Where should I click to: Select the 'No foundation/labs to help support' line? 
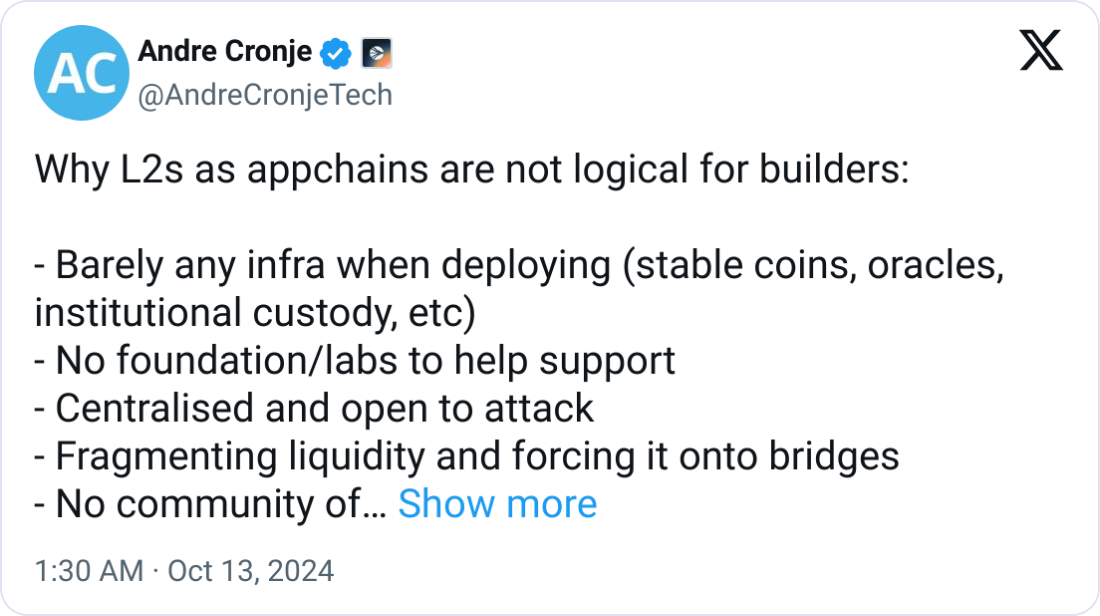[354, 361]
